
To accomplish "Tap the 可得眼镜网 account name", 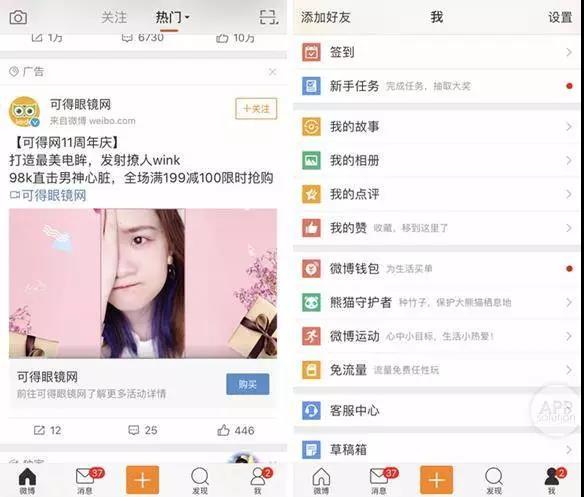I will [x=80, y=104].
